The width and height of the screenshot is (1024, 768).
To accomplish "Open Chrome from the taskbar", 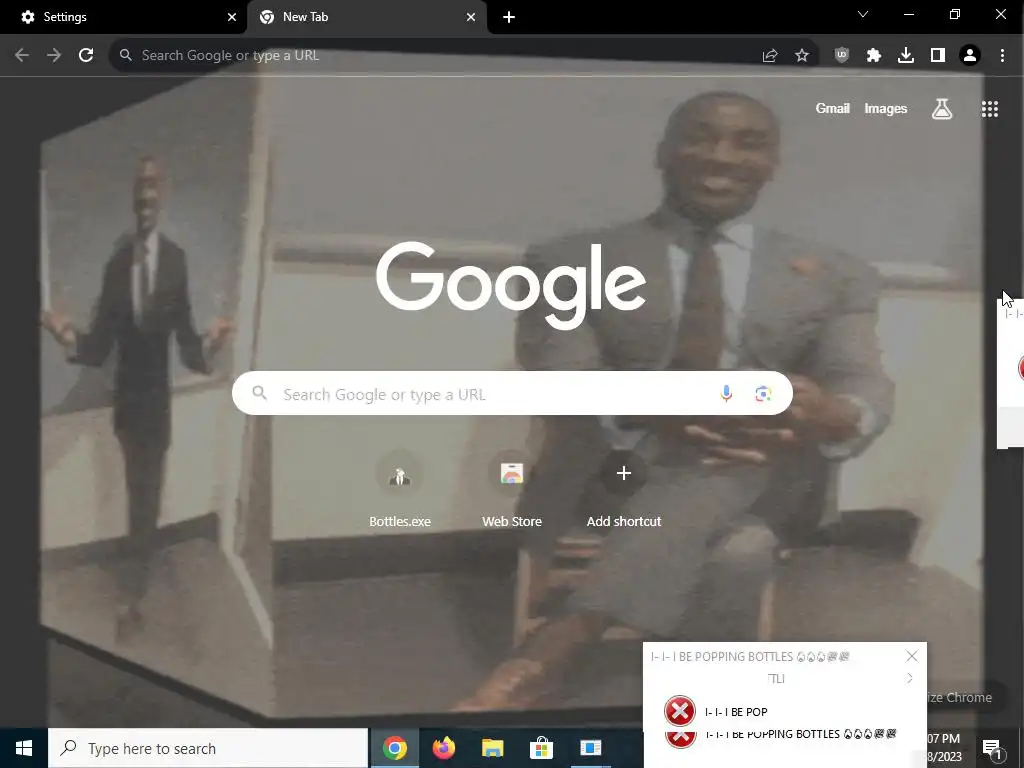I will (x=394, y=748).
